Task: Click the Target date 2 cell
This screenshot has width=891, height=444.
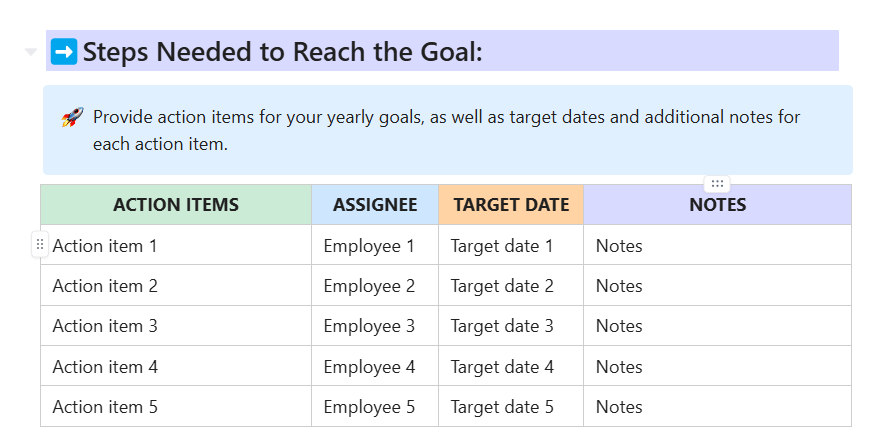Action: coord(502,286)
